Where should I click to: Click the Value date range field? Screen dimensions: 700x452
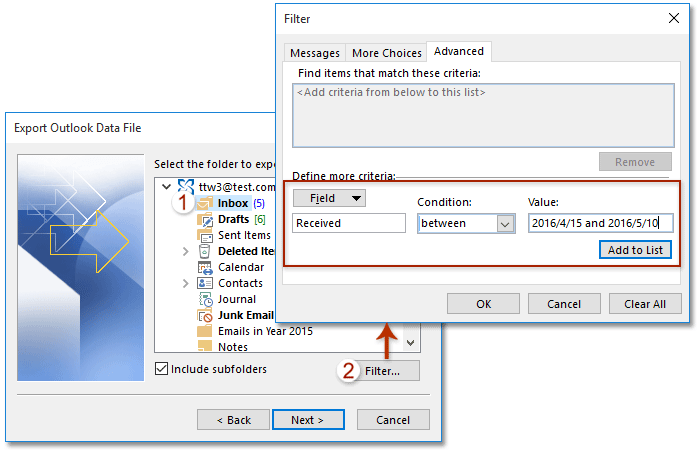[600, 223]
